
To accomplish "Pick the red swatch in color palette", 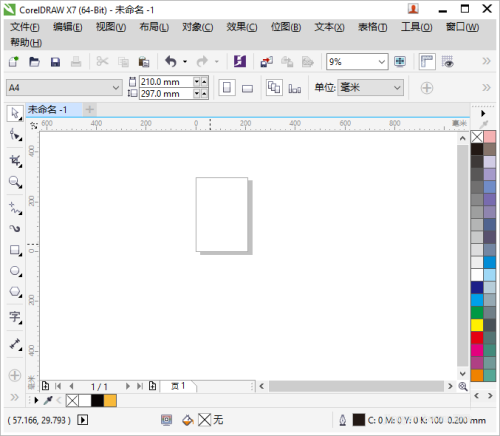I will [477, 337].
